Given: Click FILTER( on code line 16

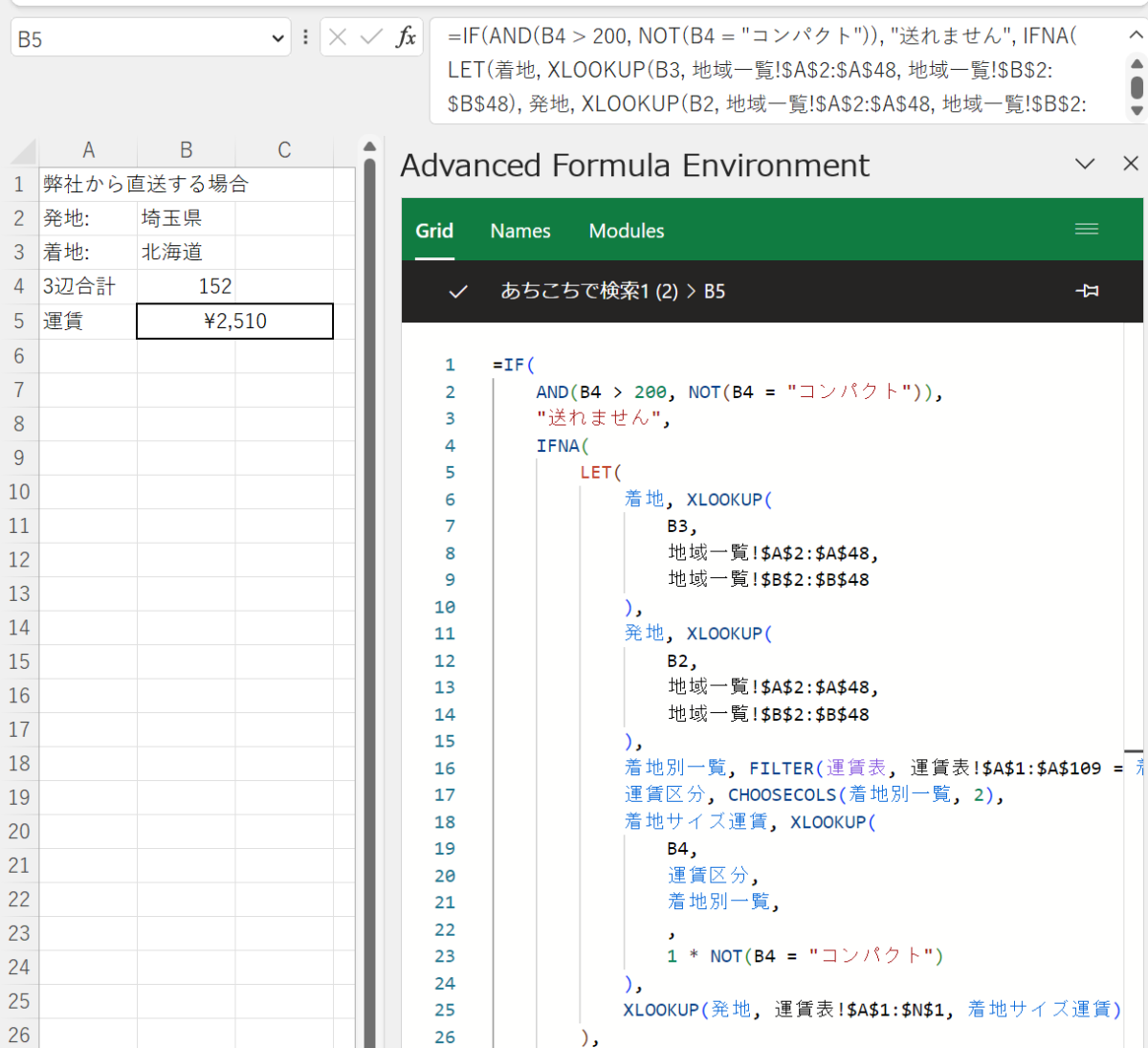Looking at the screenshot, I should click(x=786, y=768).
